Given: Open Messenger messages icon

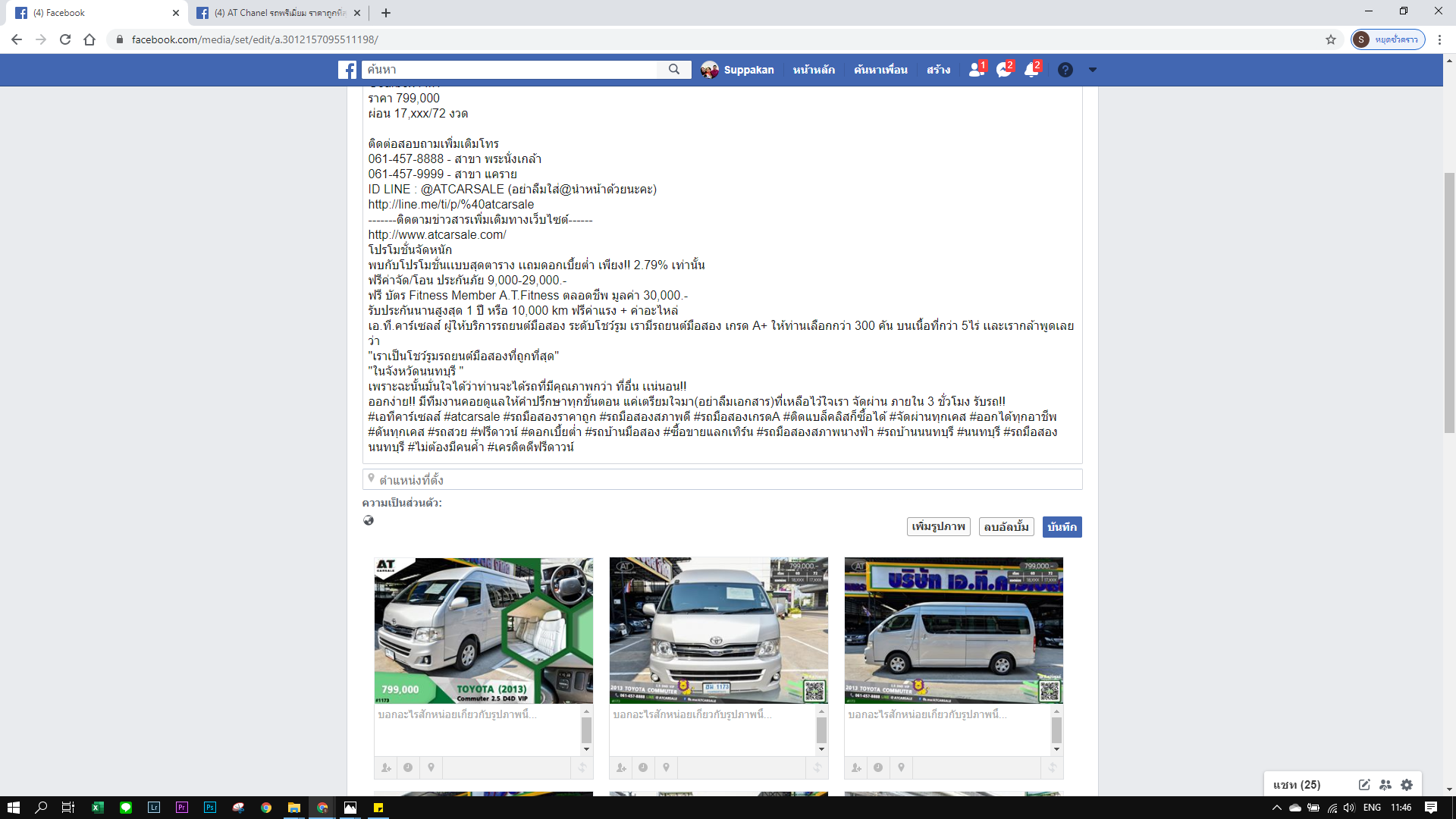Looking at the screenshot, I should click(x=1004, y=70).
